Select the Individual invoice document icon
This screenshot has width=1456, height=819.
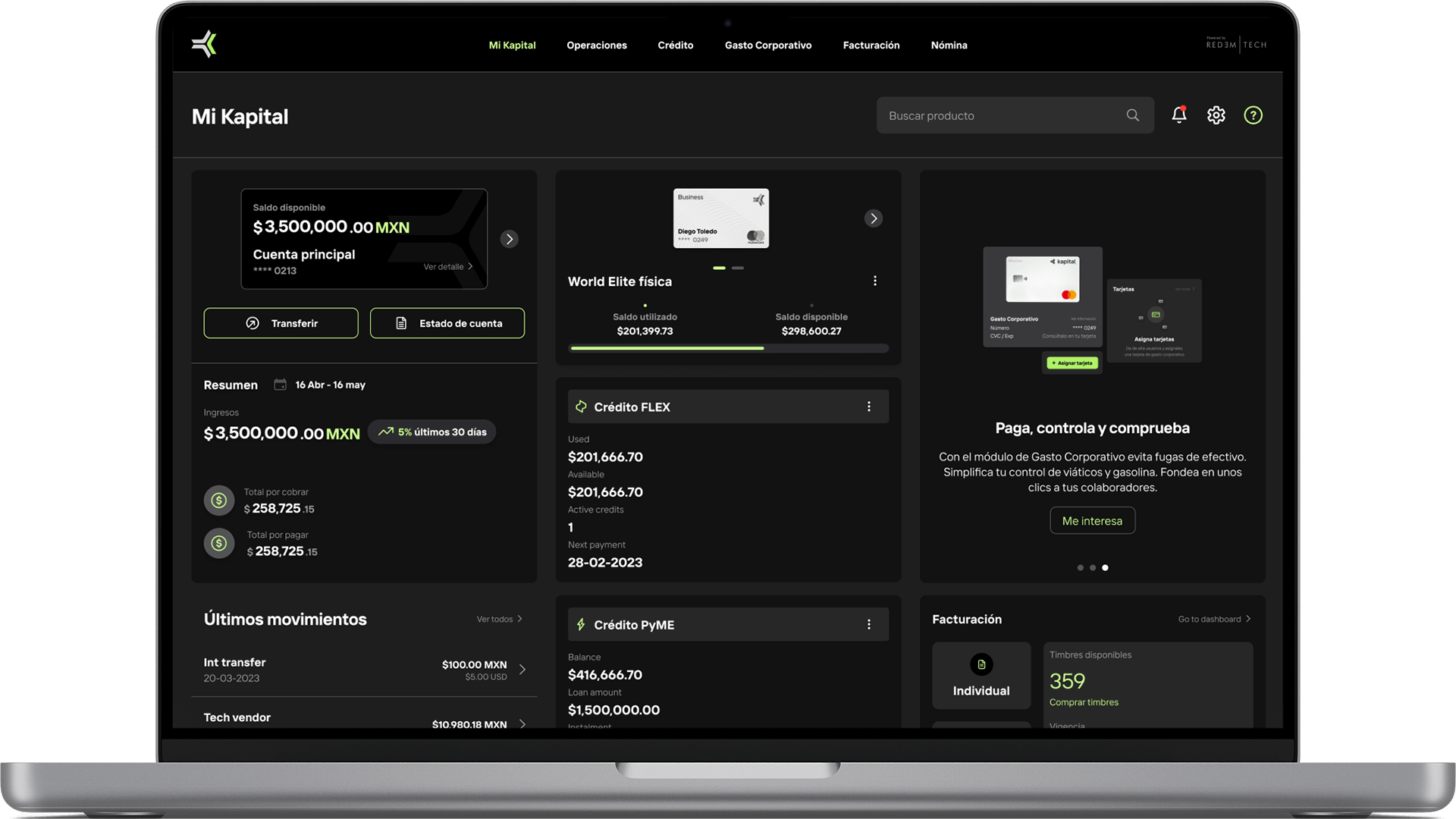(981, 664)
